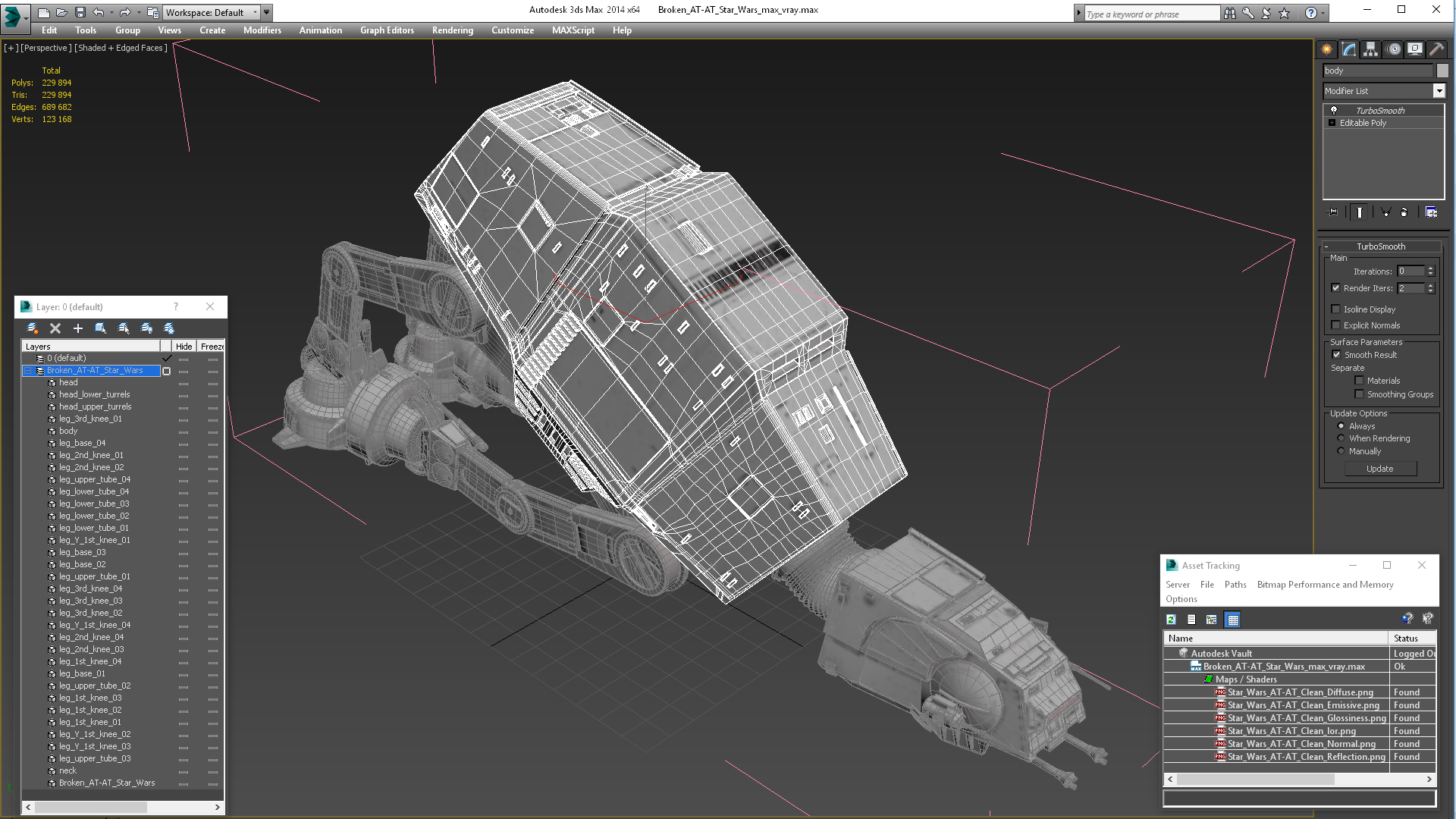This screenshot has width=1456, height=819.
Task: Open the Graph Editors menu
Action: [x=387, y=30]
